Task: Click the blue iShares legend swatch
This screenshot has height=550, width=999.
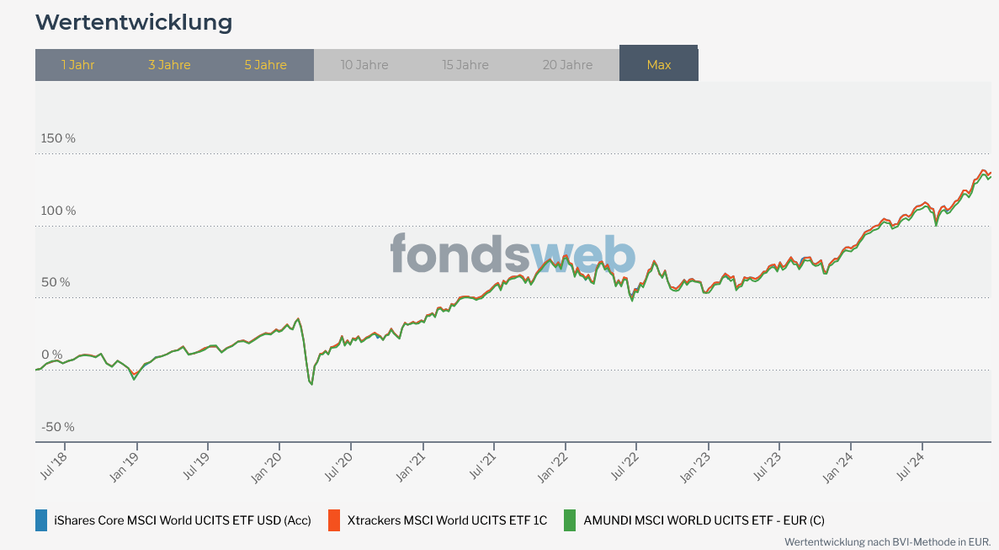Action: click(41, 520)
